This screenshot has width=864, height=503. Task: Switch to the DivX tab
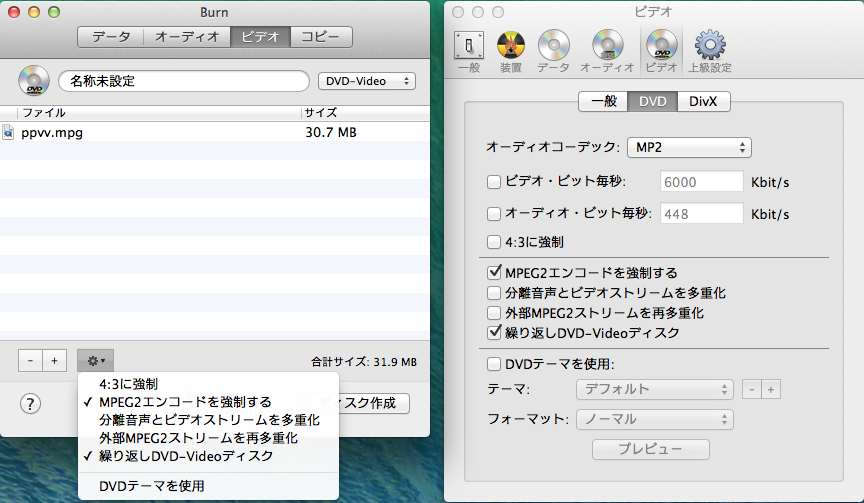(704, 101)
